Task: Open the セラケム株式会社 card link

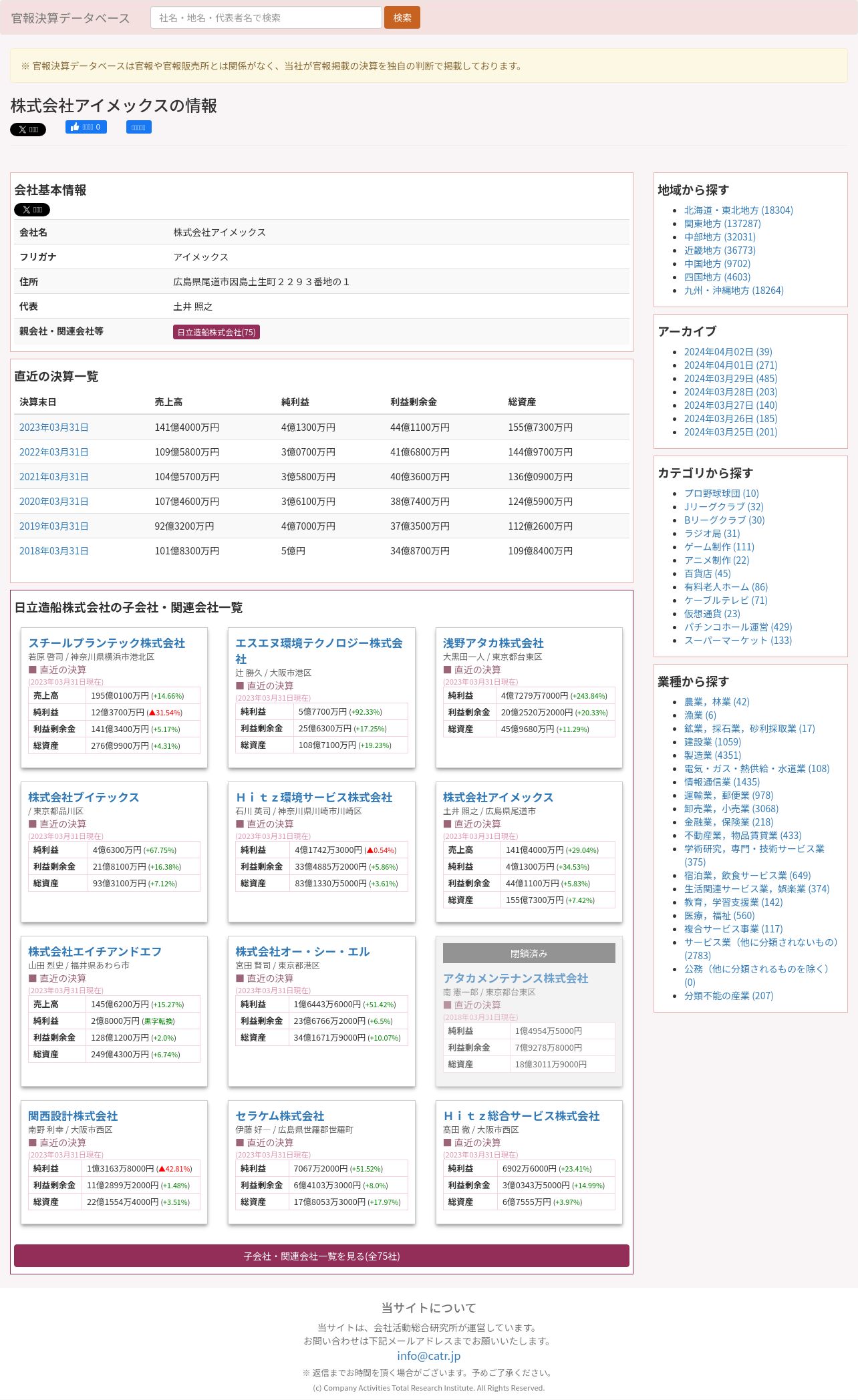Action: coord(280,1116)
